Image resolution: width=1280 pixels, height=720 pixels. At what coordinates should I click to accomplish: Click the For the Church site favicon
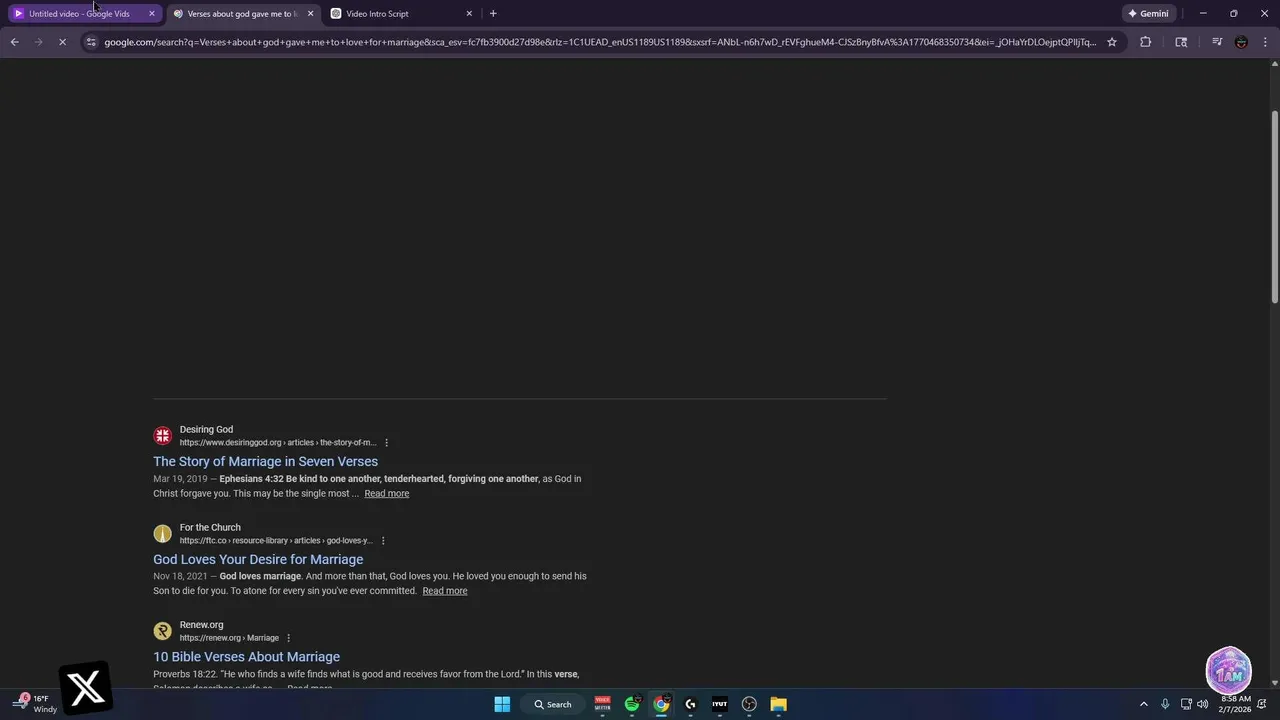point(162,534)
